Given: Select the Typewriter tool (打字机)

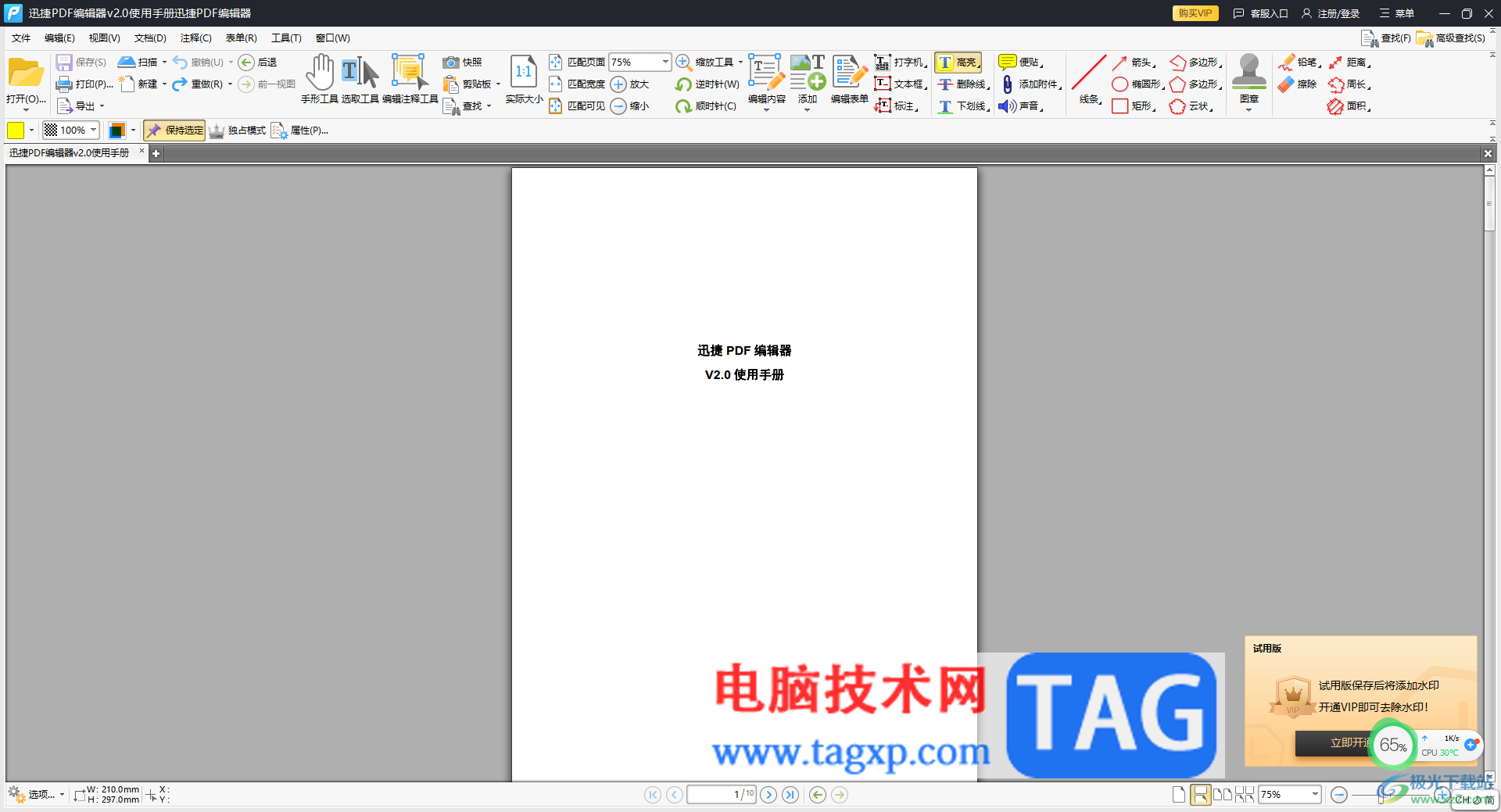Looking at the screenshot, I should pyautogui.click(x=901, y=63).
